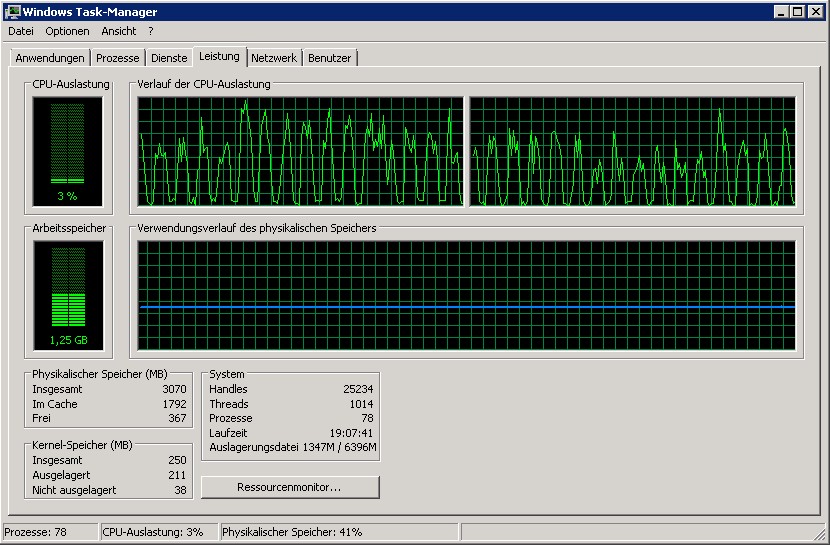The height and width of the screenshot is (545, 830).
Task: Minimize the Task-Manager window
Action: point(780,12)
